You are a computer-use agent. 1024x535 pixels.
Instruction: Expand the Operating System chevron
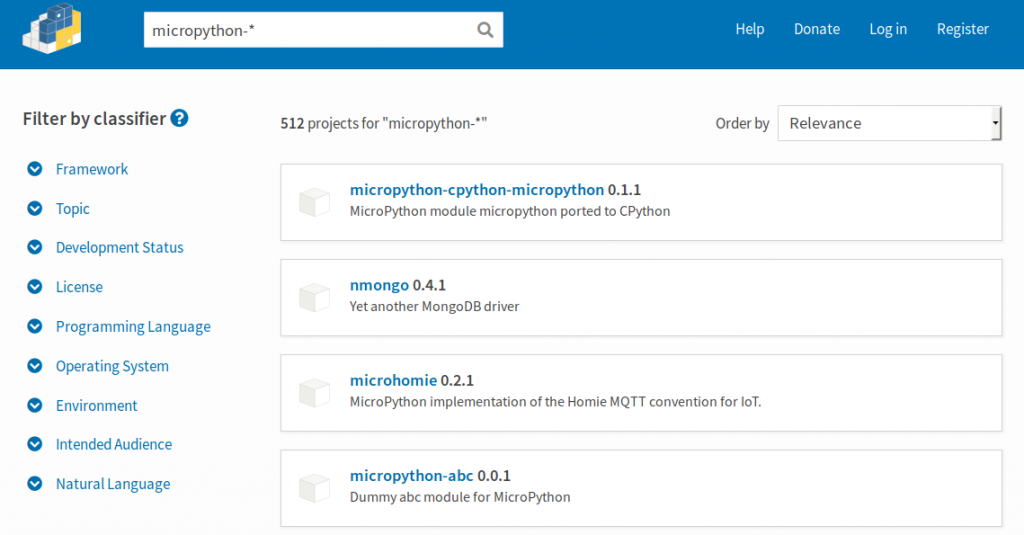click(x=35, y=366)
